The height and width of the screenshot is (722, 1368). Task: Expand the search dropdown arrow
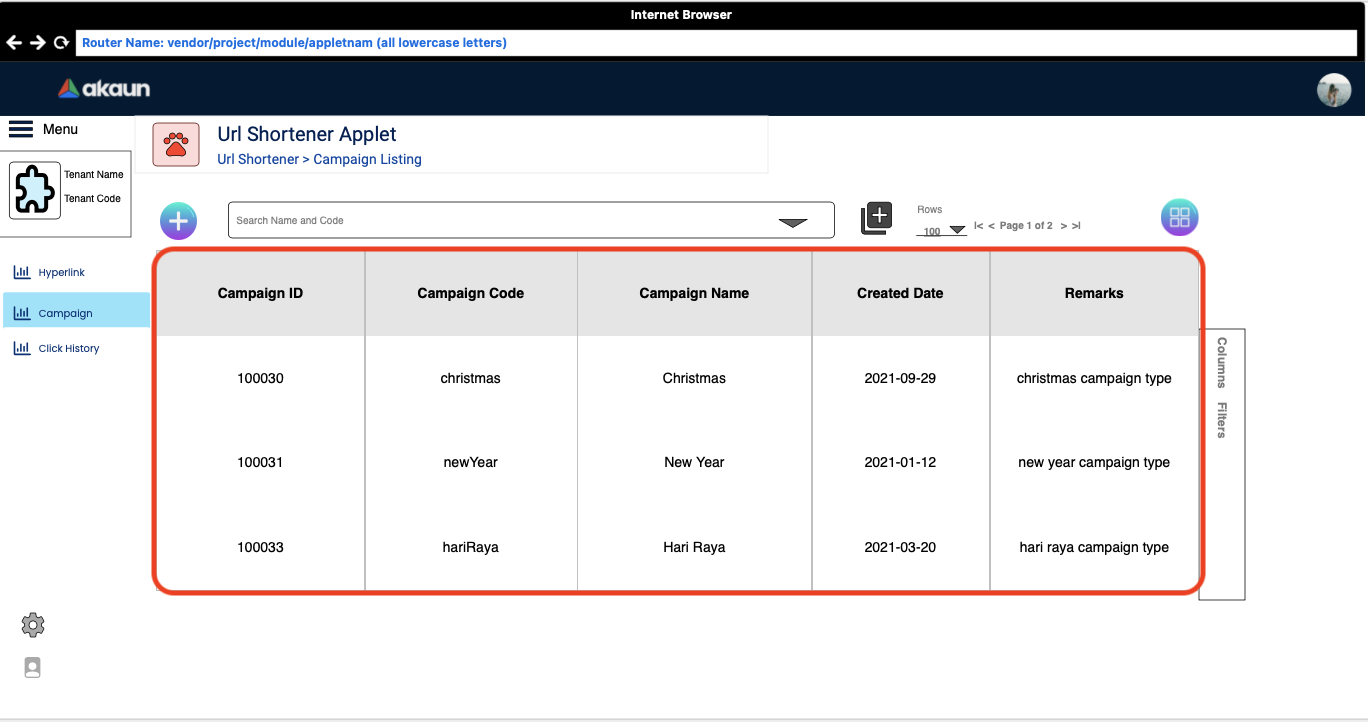pyautogui.click(x=793, y=223)
